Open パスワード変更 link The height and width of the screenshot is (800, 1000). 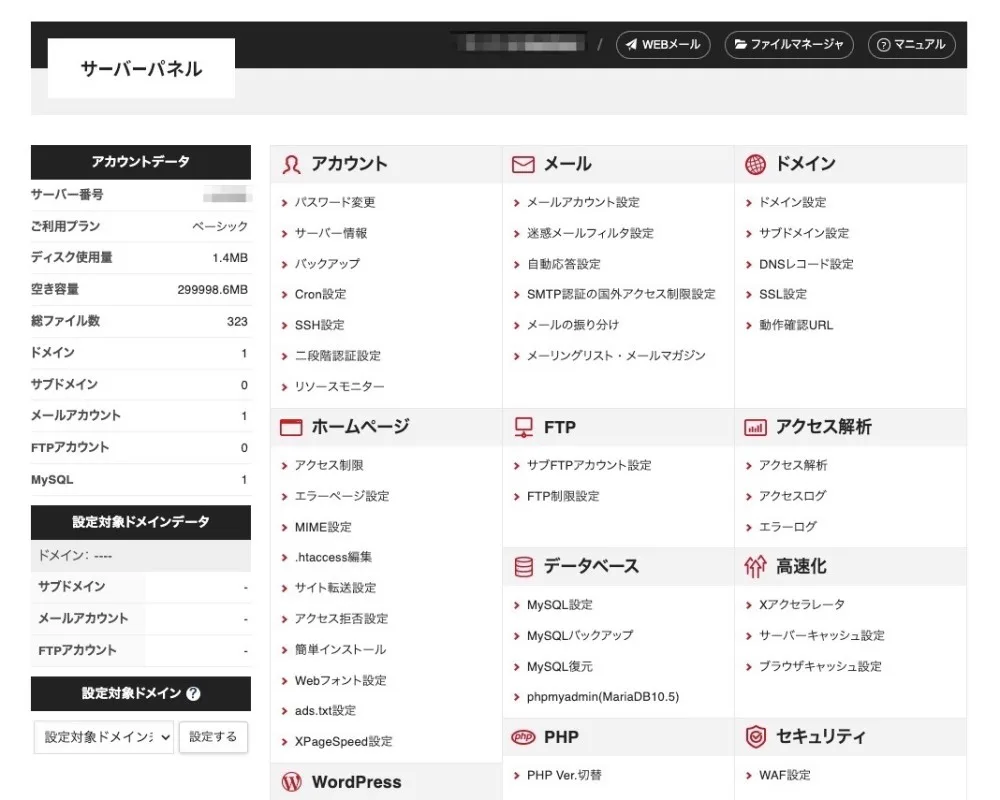335,202
